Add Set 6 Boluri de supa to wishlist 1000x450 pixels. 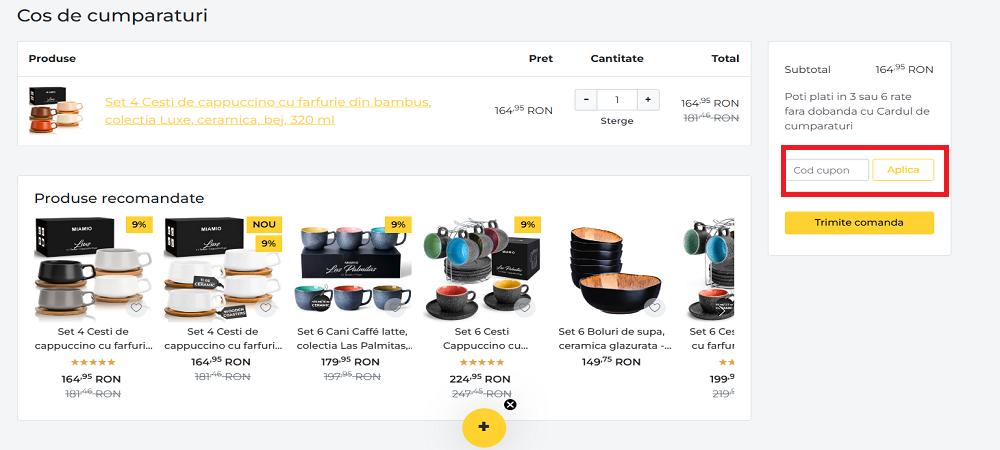(x=654, y=307)
